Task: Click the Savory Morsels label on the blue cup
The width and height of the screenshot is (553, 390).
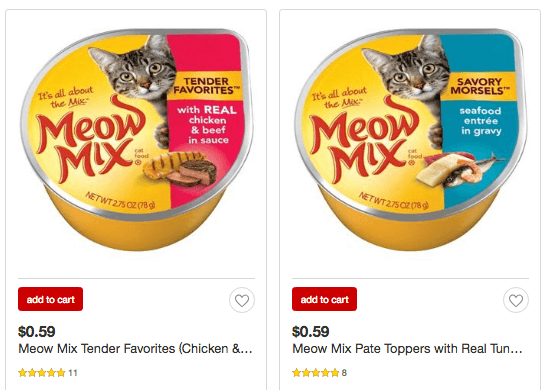Action: click(479, 86)
